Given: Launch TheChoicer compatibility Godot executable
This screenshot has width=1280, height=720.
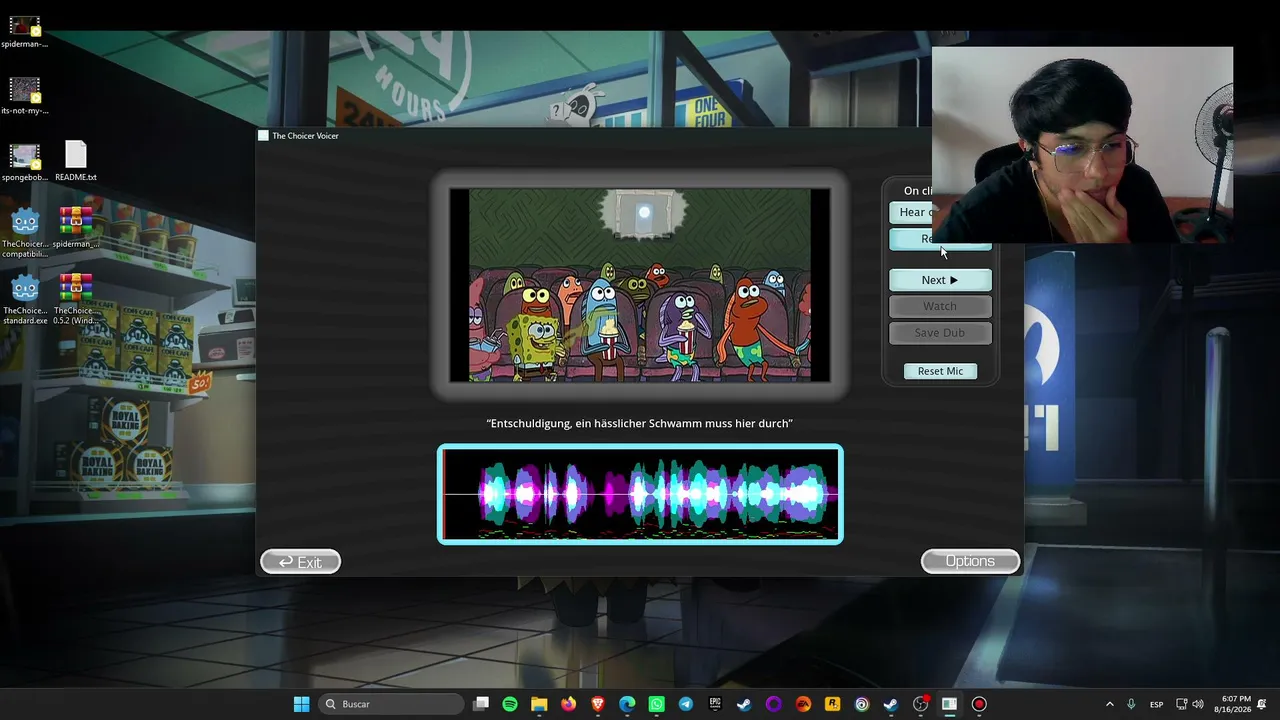Looking at the screenshot, I should (24, 233).
